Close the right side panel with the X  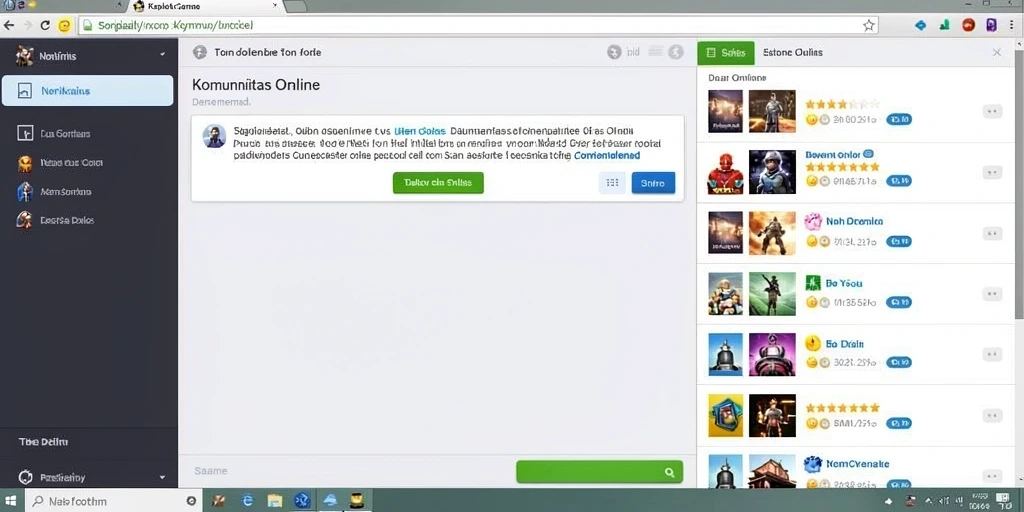pyautogui.click(x=997, y=52)
